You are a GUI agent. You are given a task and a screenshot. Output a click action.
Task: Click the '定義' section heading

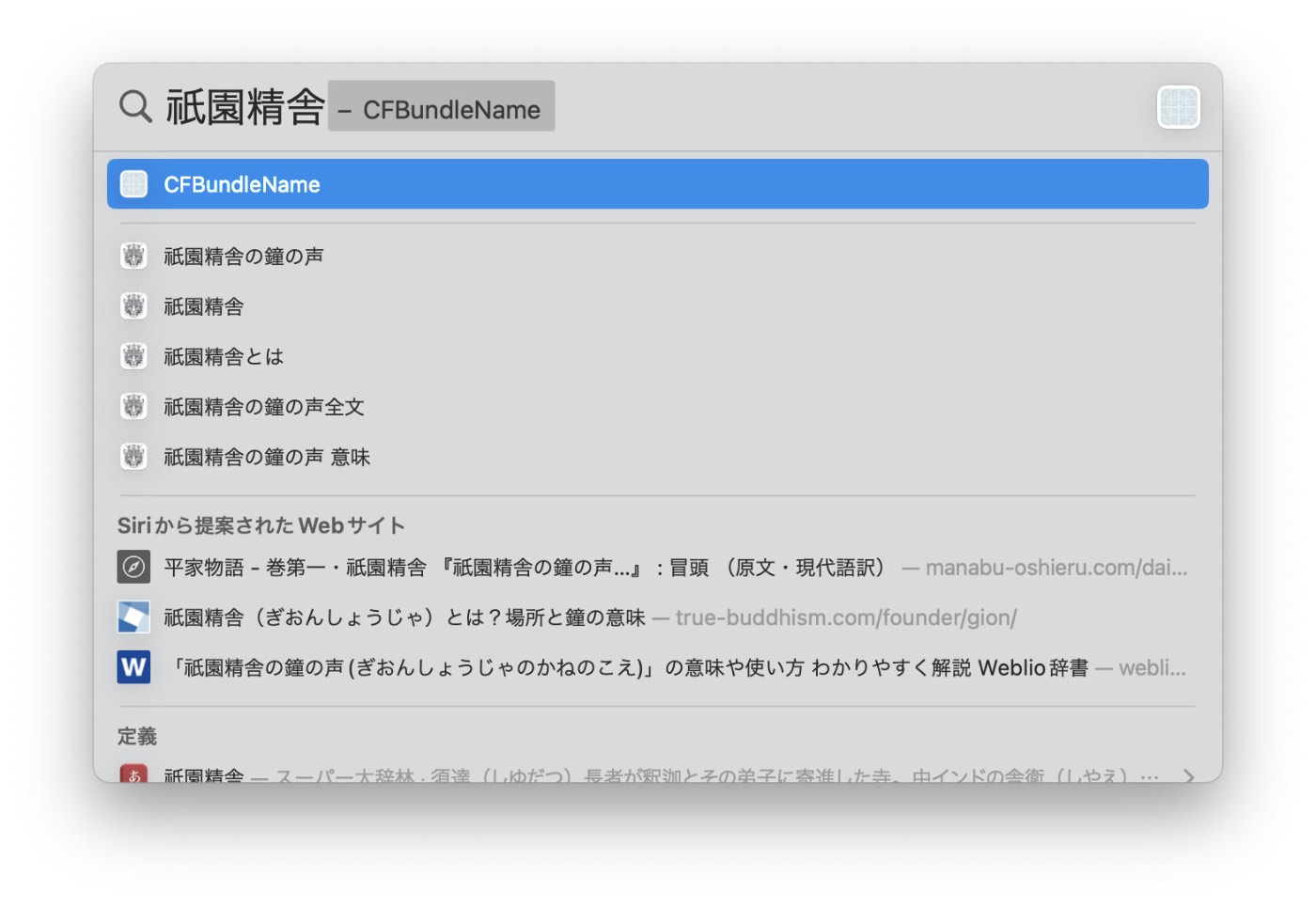[137, 736]
